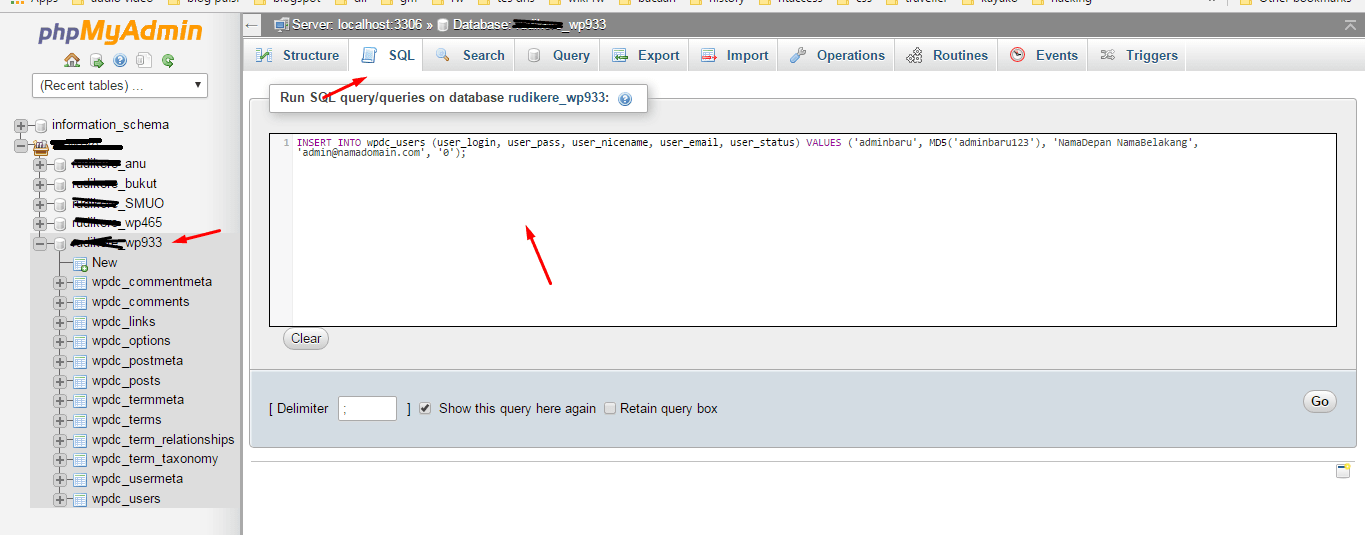
Task: Click the table icon beside wpdc_termmeta
Action: coord(81,401)
